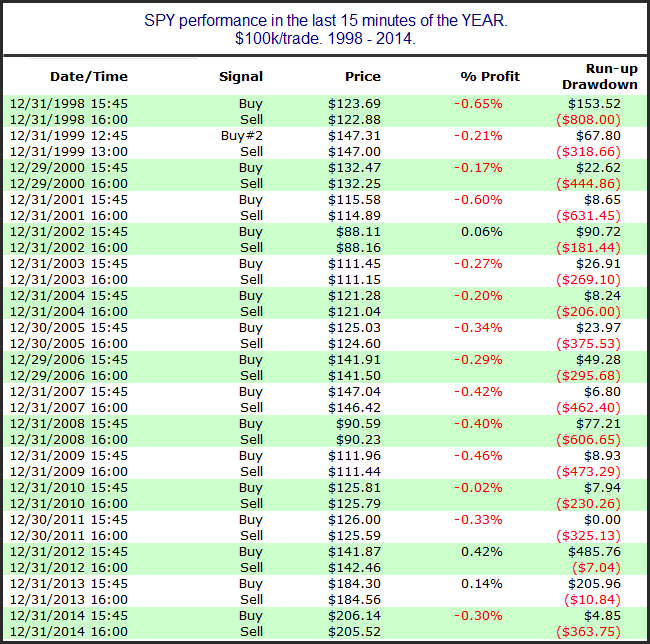Click the 12/31/2013 15:45 date cell

pyautogui.click(x=69, y=584)
